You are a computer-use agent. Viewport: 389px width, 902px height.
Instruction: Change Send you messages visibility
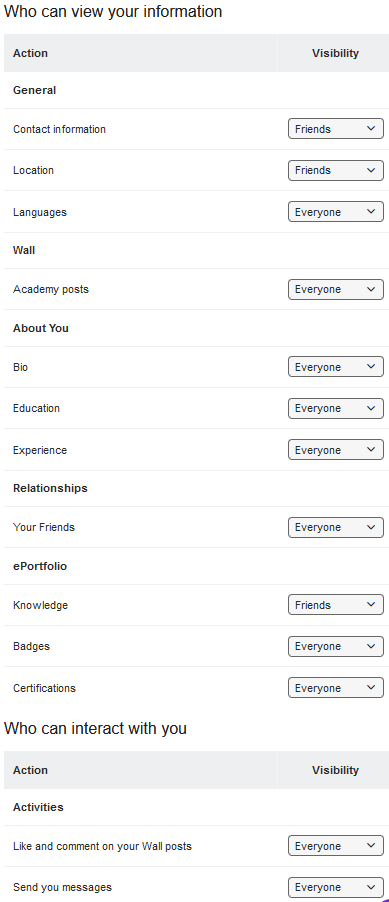[x=335, y=887]
